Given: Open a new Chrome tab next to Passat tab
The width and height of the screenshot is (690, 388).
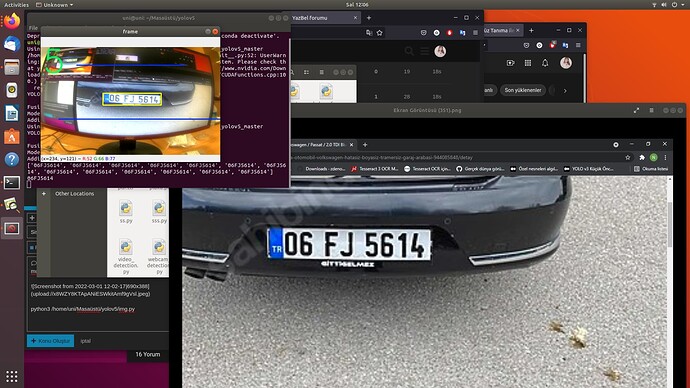Looking at the screenshot, I should click(x=365, y=145).
